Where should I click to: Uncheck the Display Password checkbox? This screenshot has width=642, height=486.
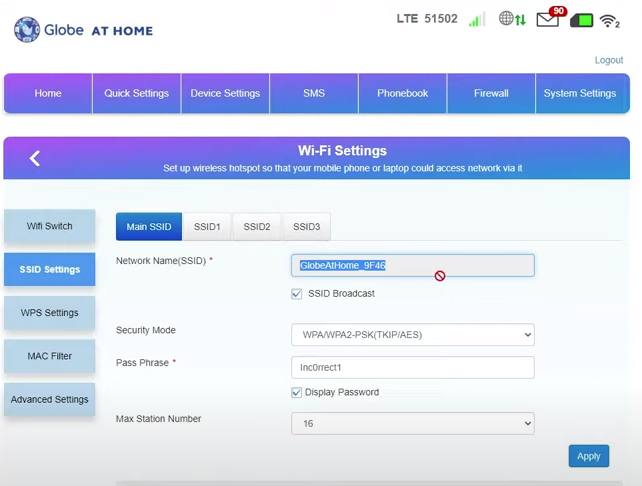coord(296,393)
